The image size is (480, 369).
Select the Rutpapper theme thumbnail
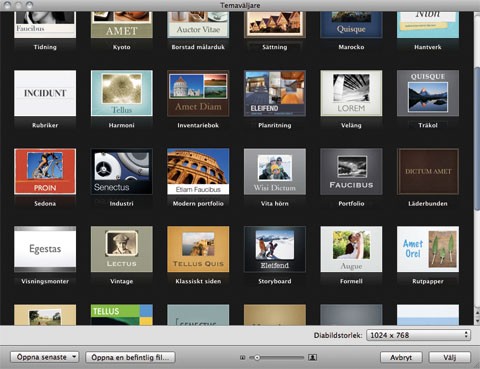428,249
